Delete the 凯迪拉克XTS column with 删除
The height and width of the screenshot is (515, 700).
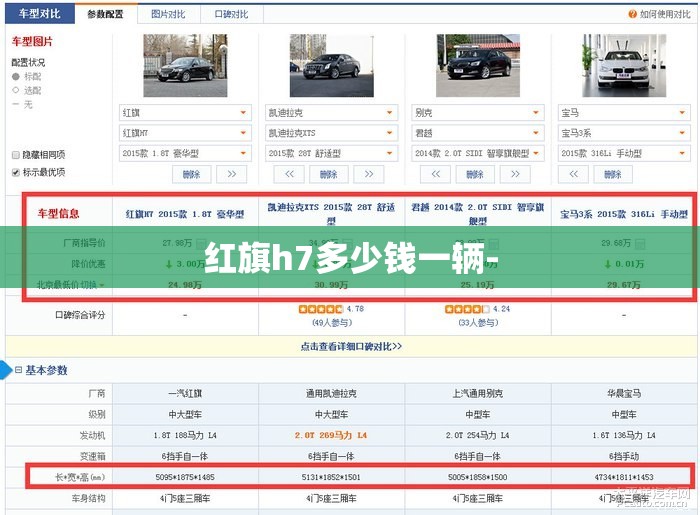coord(329,174)
